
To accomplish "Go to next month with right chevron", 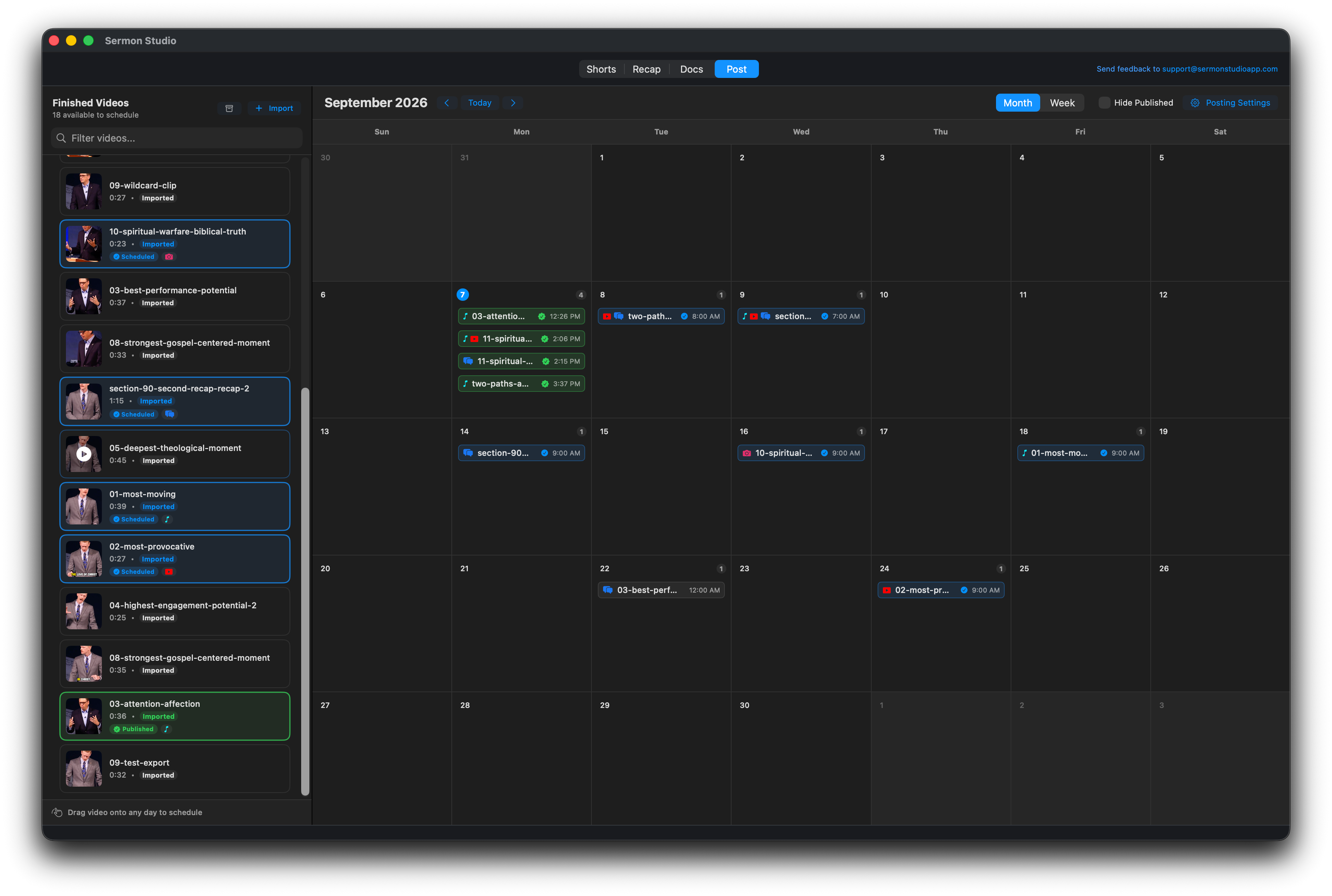I will (513, 103).
